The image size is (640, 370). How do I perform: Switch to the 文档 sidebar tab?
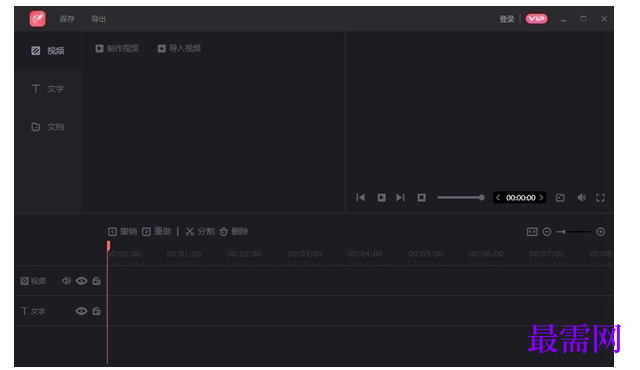pyautogui.click(x=48, y=126)
